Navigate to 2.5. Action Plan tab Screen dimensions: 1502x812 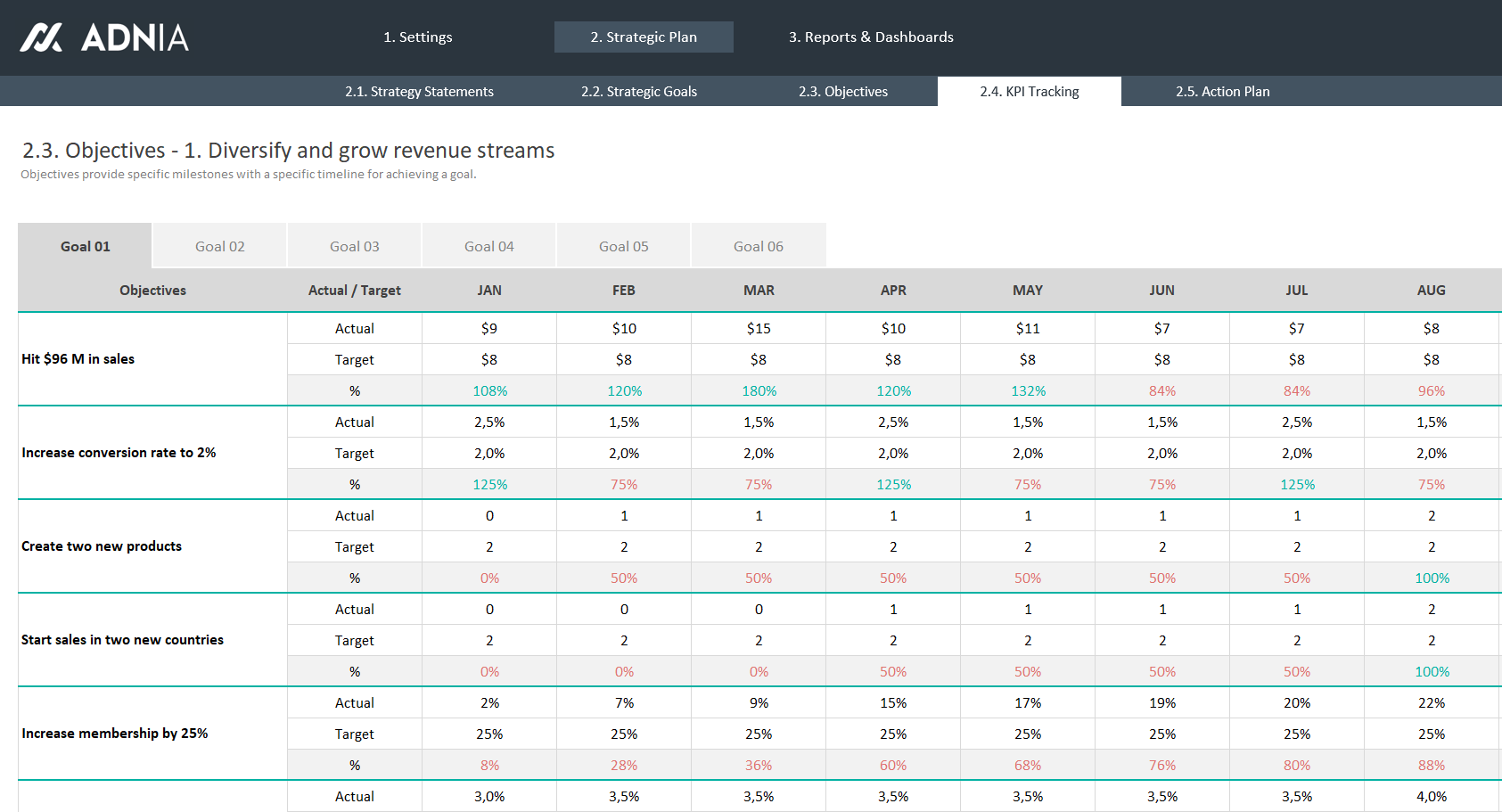click(1221, 92)
